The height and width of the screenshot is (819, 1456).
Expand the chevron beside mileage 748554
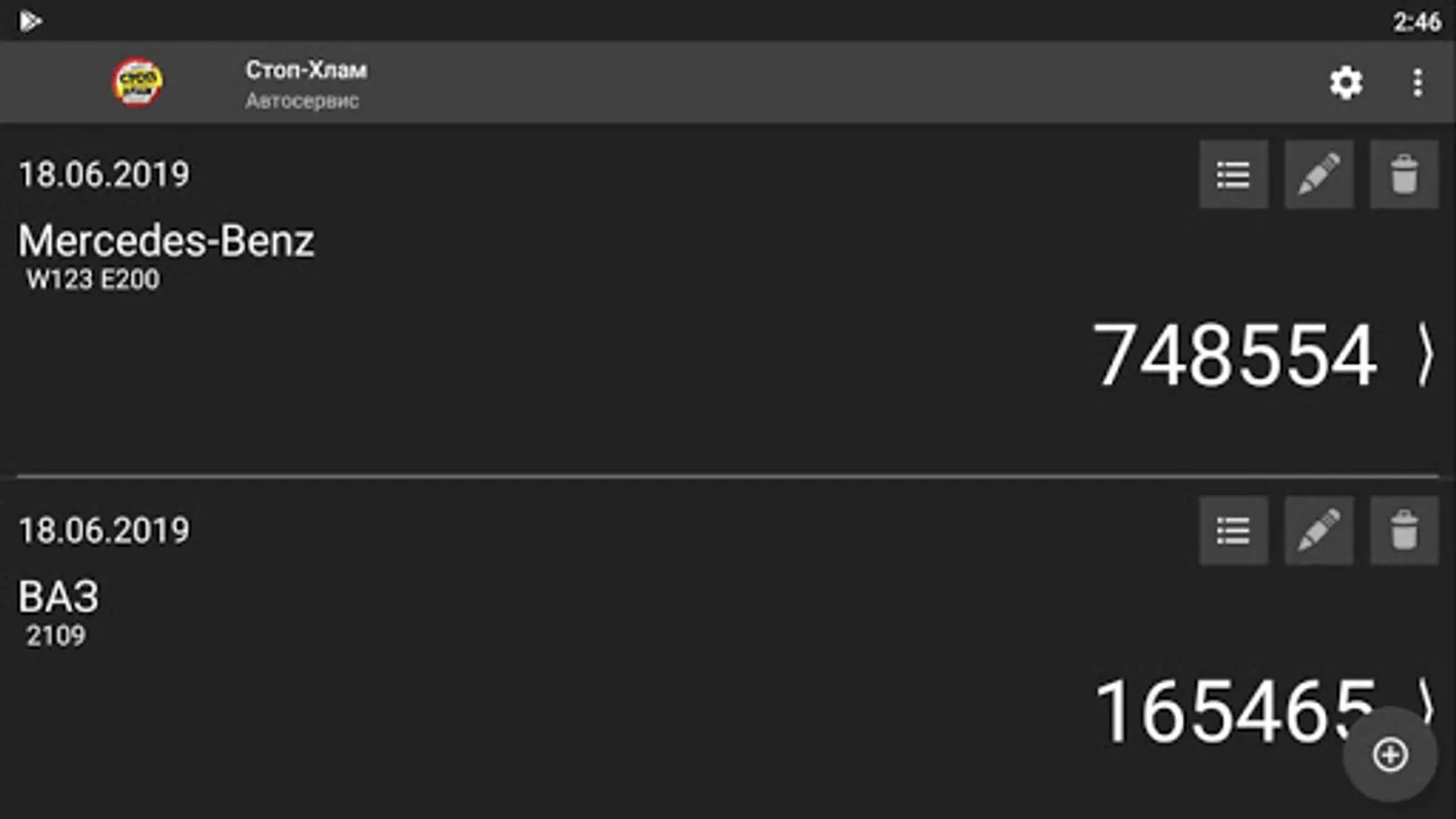click(x=1425, y=356)
